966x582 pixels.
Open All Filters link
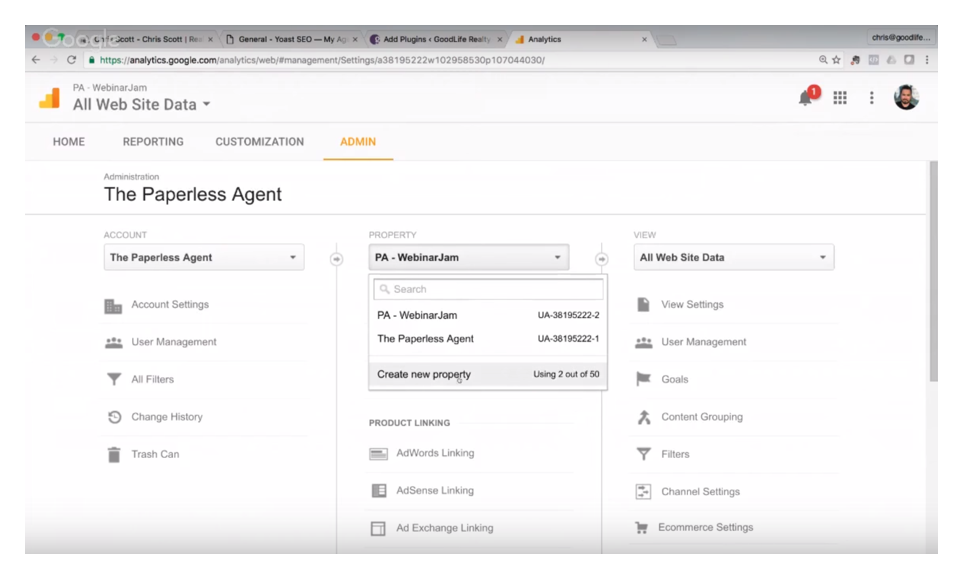click(x=152, y=379)
